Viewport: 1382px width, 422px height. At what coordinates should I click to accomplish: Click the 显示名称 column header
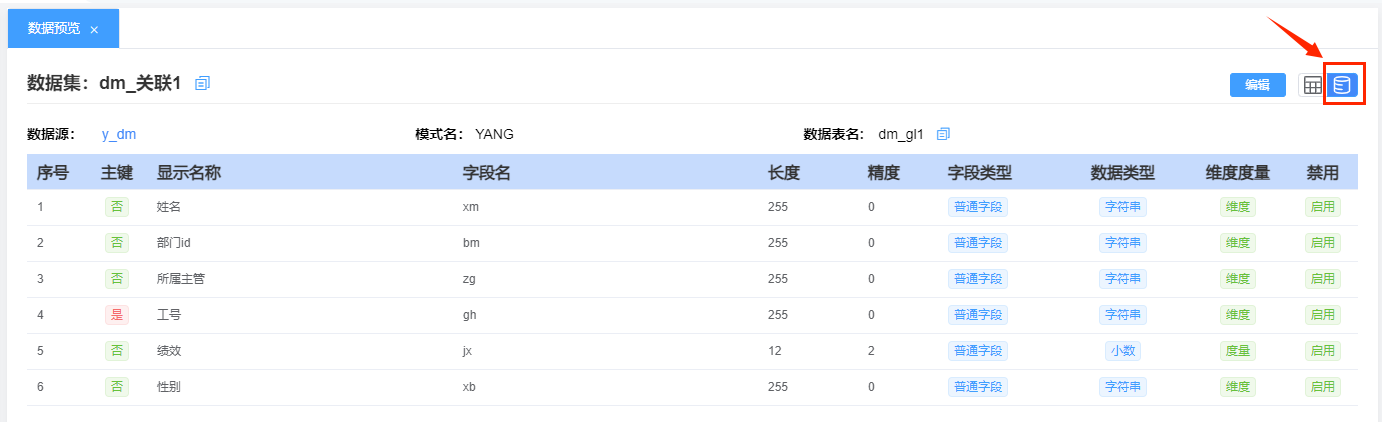[189, 172]
